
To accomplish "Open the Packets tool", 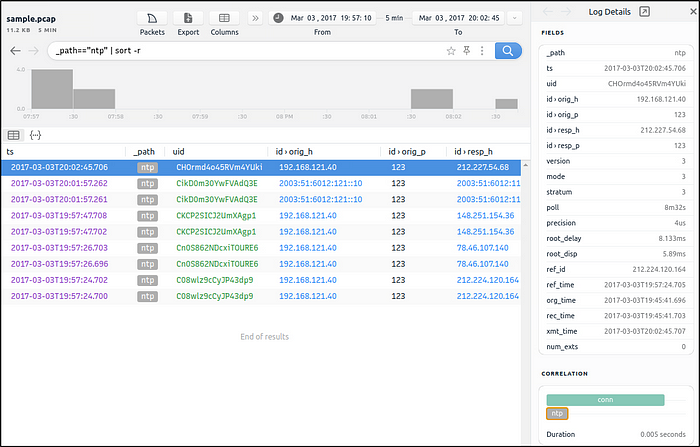I will pos(152,18).
